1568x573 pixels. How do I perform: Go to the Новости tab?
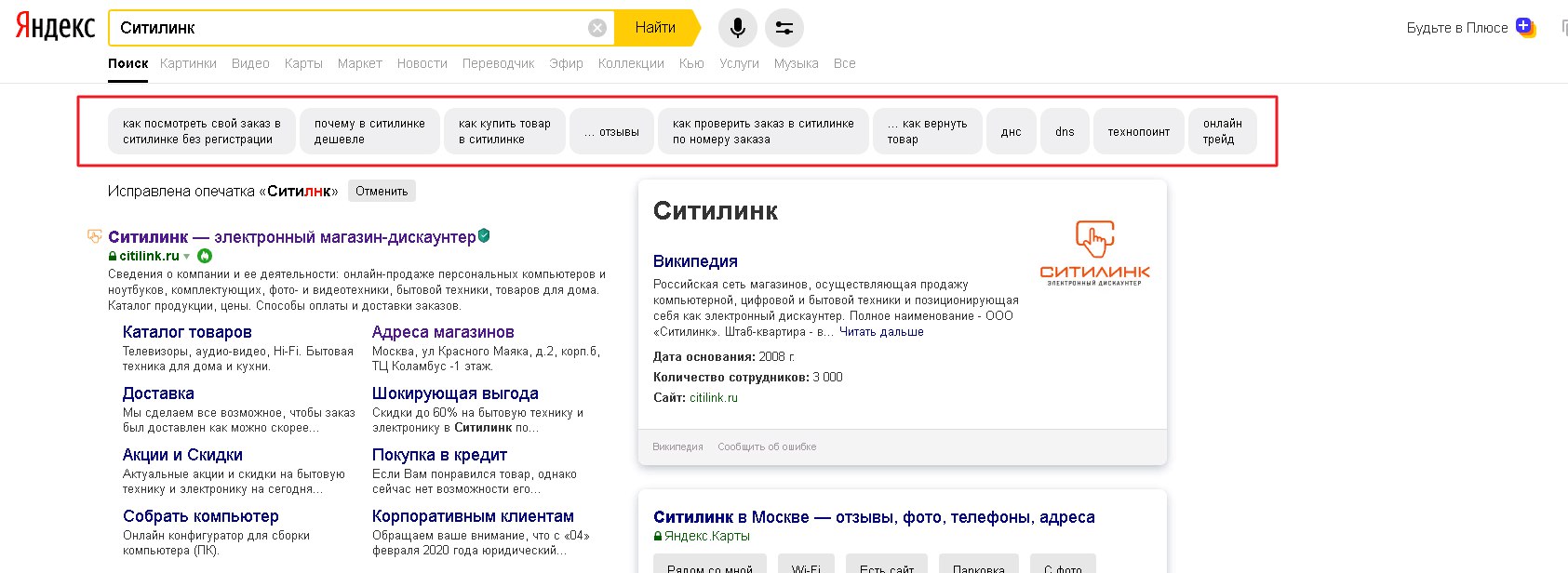click(422, 63)
